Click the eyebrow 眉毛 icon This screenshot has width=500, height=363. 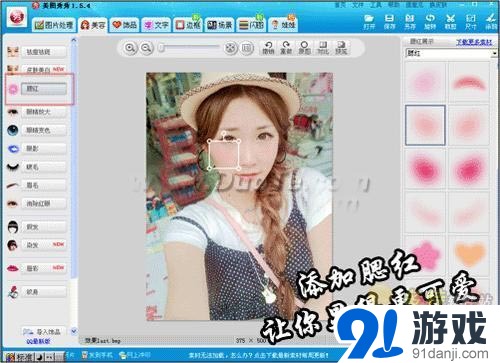point(13,185)
